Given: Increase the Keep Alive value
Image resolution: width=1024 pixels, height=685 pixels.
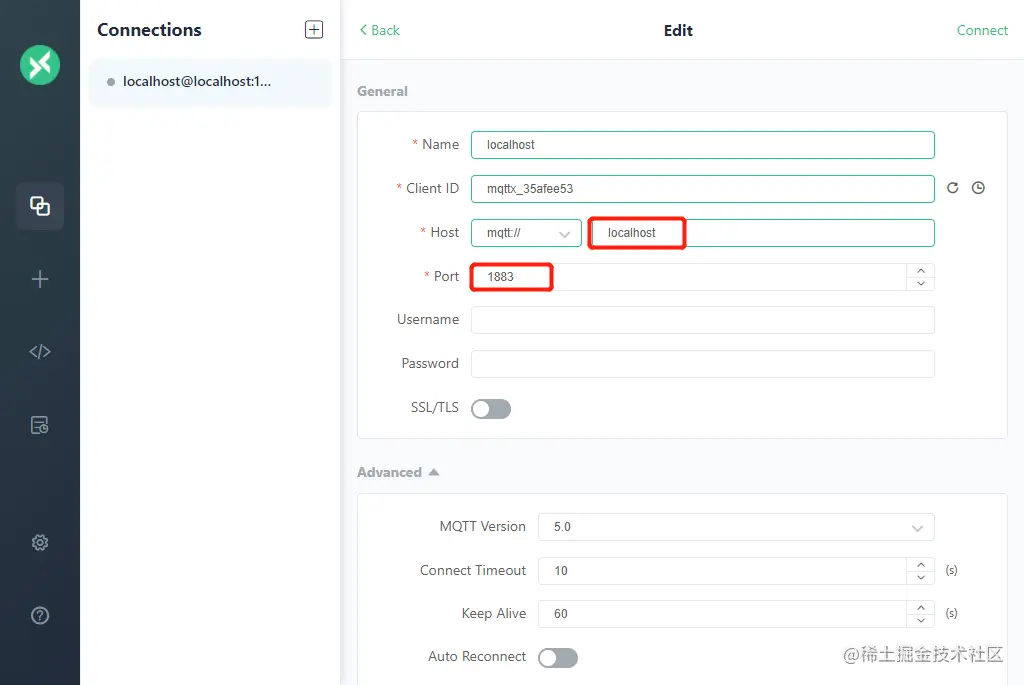Looking at the screenshot, I should click(921, 607).
